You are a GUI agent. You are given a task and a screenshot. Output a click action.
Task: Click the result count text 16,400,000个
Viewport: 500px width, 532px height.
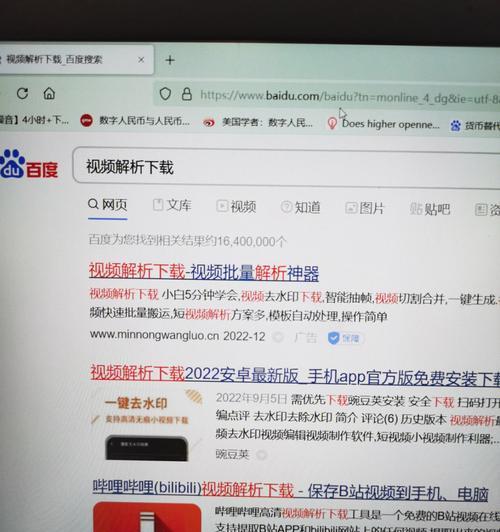click(252, 242)
